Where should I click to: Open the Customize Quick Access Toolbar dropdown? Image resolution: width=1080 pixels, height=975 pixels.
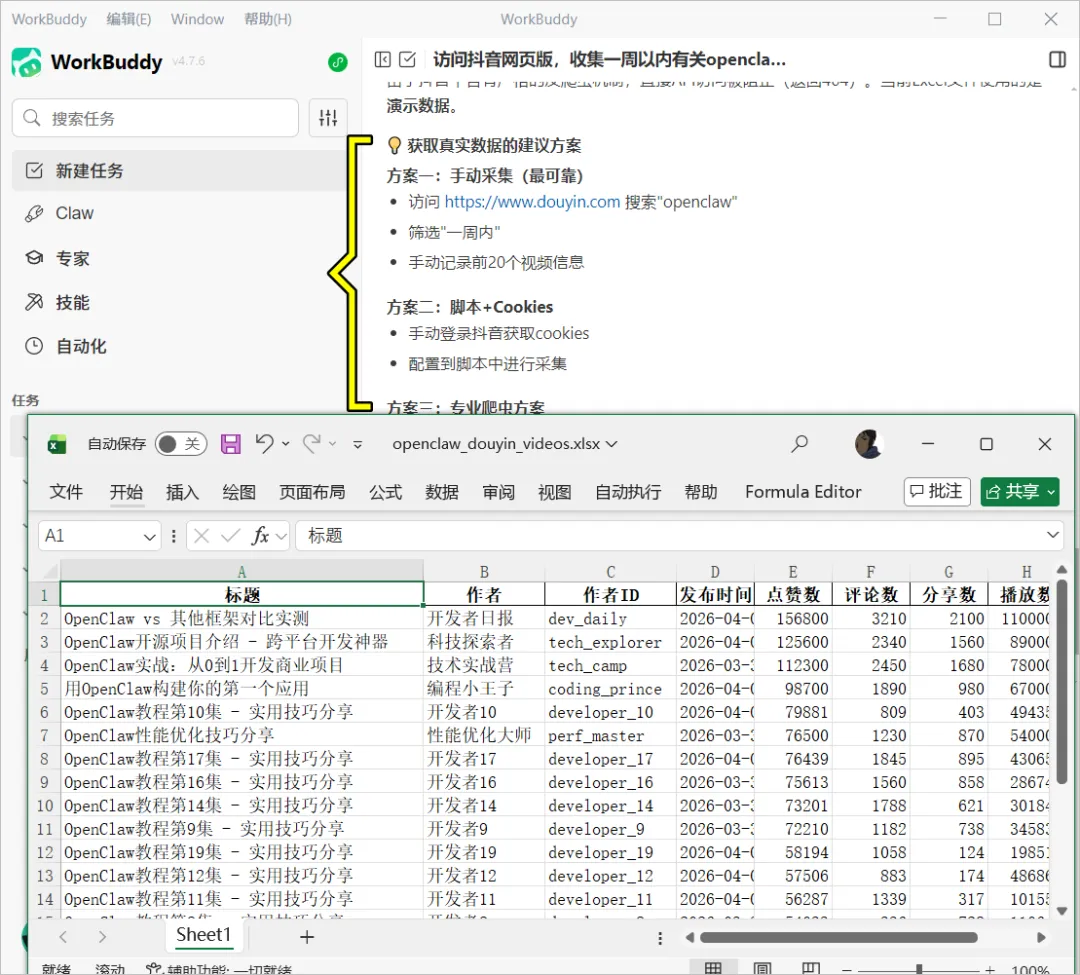[357, 445]
